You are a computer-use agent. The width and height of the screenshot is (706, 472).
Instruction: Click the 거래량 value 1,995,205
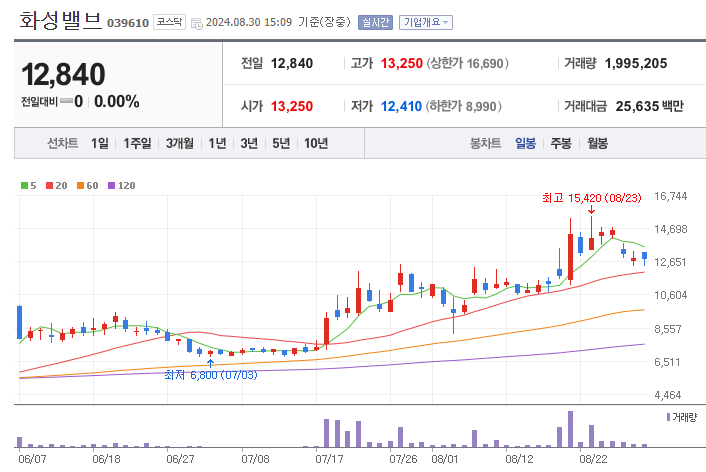[x=636, y=64]
